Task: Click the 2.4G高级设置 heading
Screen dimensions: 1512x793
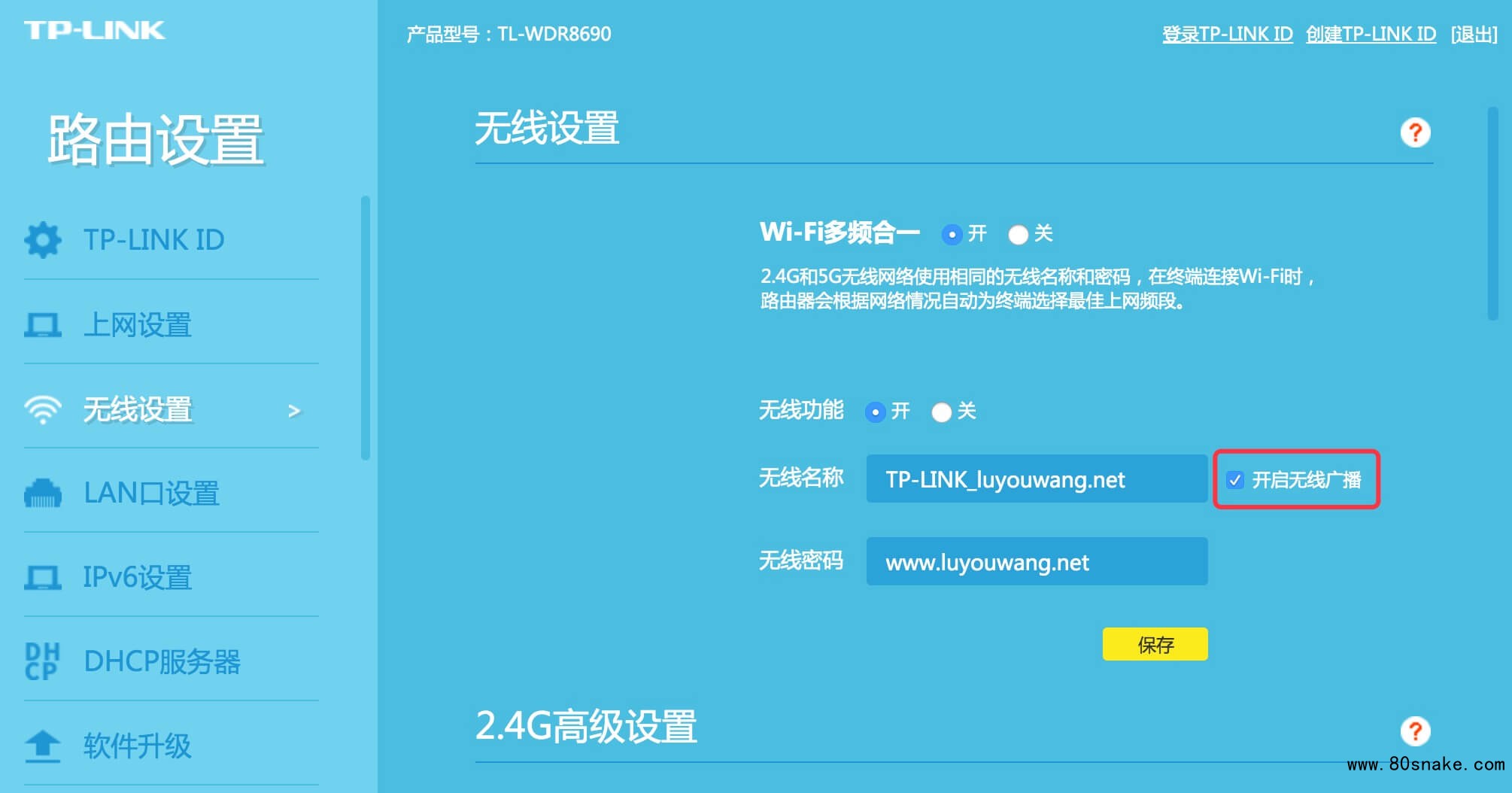Action: 586,726
